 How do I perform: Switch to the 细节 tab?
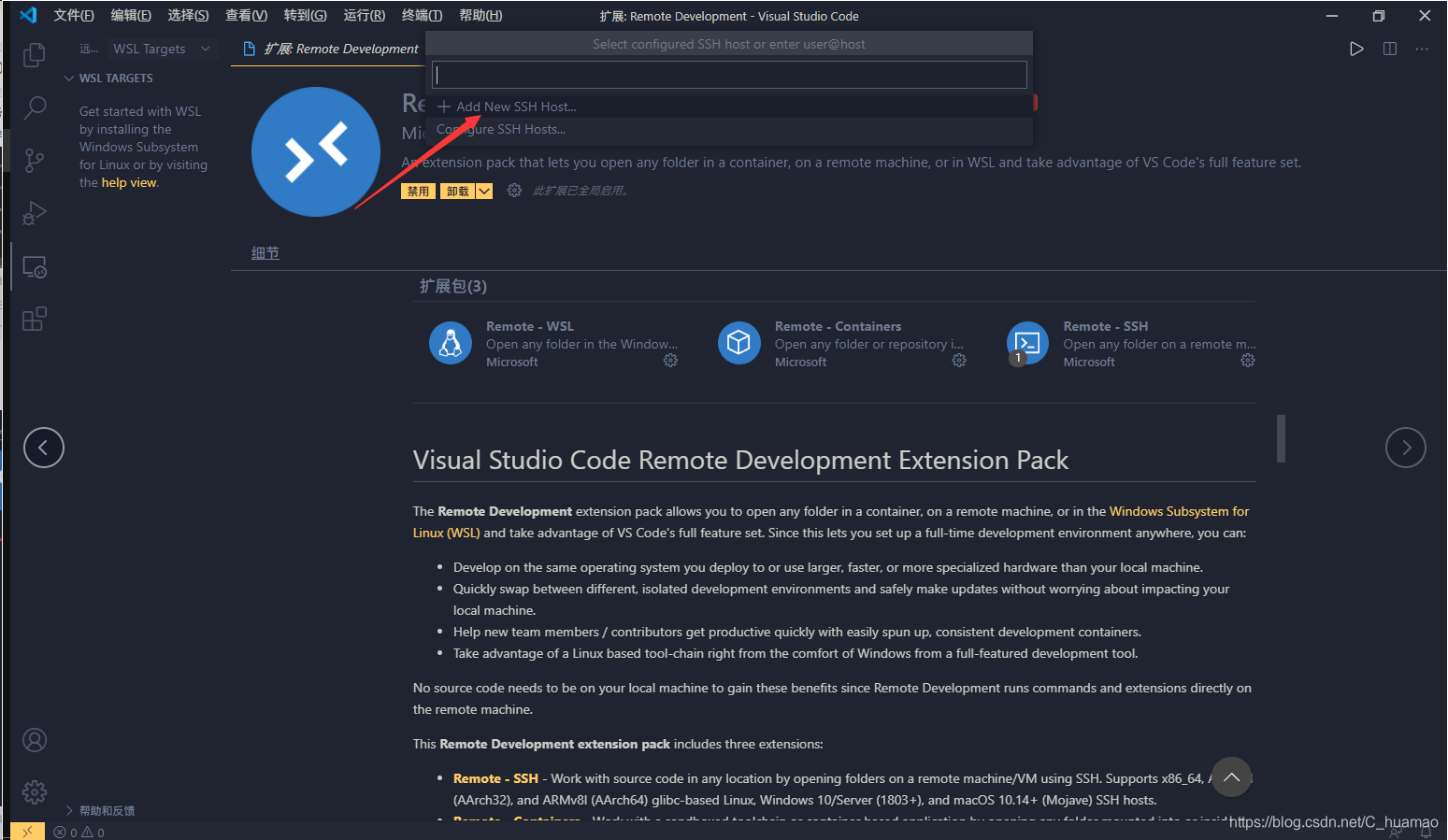click(x=265, y=253)
